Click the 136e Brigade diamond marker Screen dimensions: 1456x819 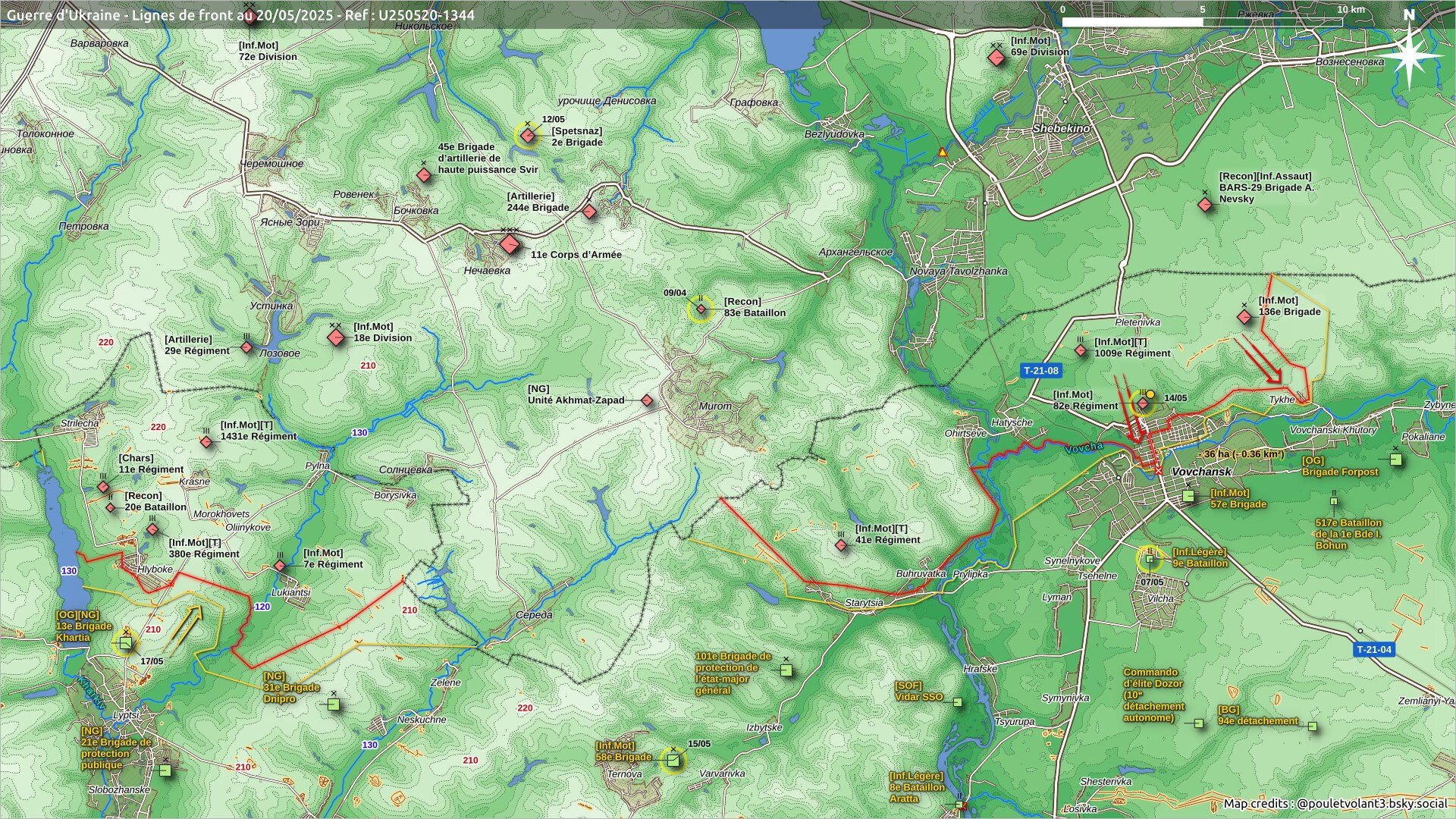point(1244,317)
